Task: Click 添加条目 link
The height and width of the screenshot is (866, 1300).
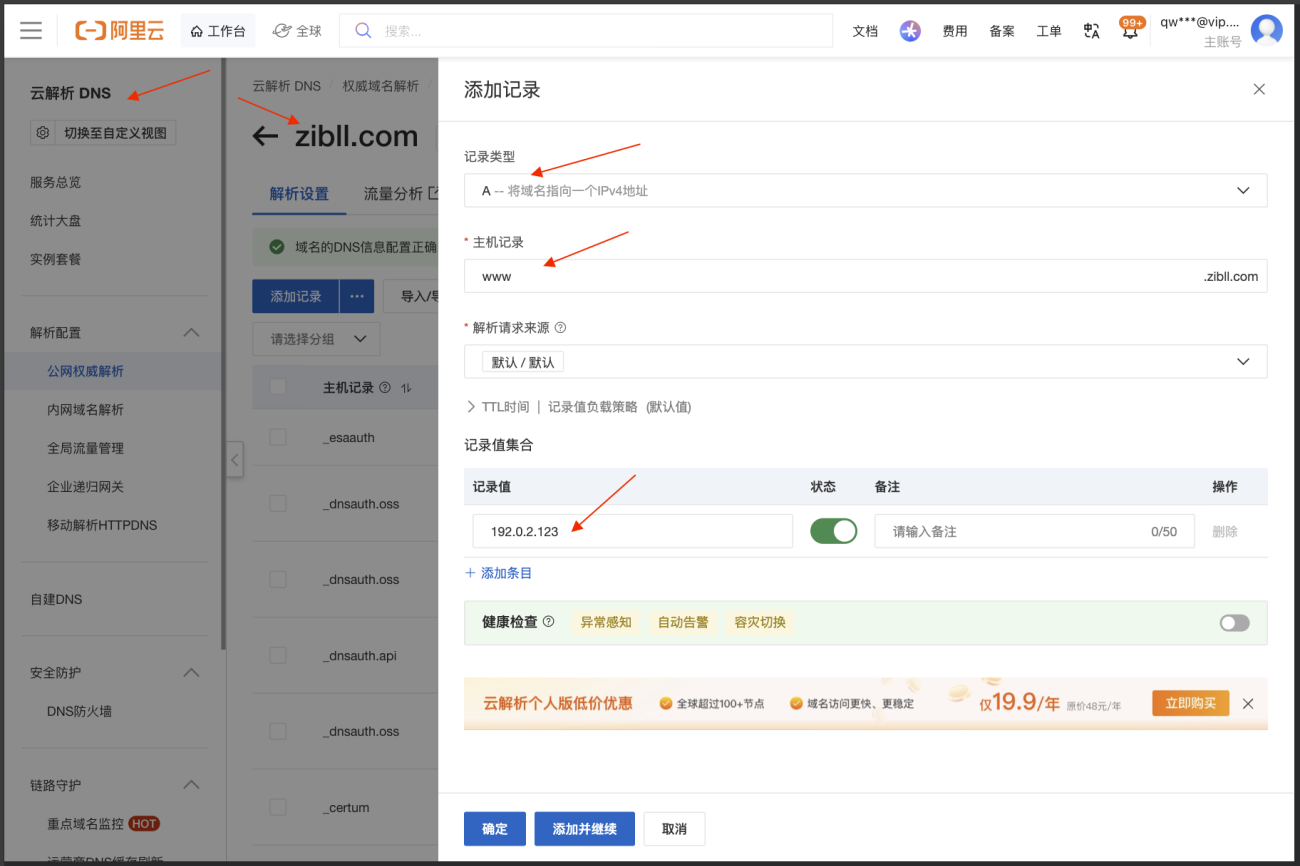Action: (x=499, y=573)
